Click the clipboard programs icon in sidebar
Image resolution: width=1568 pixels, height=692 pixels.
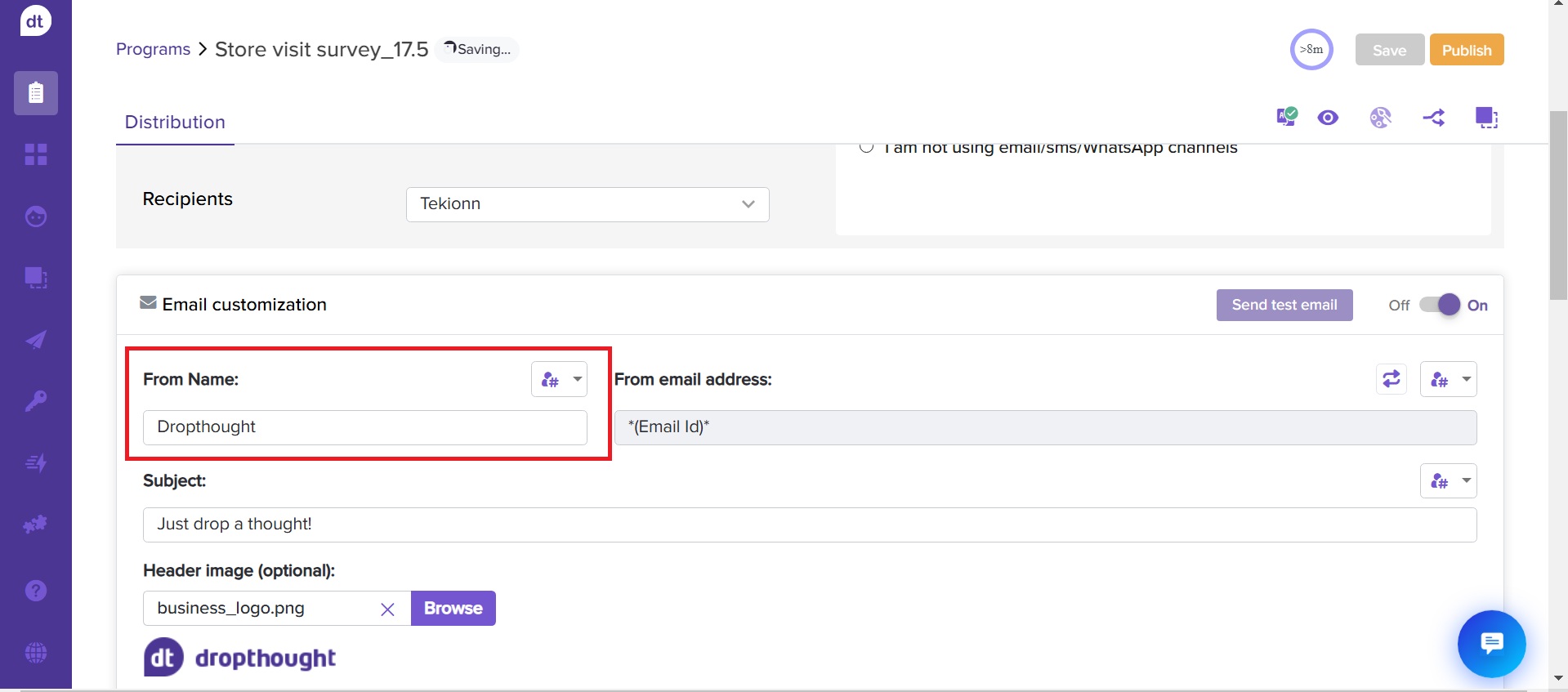(36, 93)
